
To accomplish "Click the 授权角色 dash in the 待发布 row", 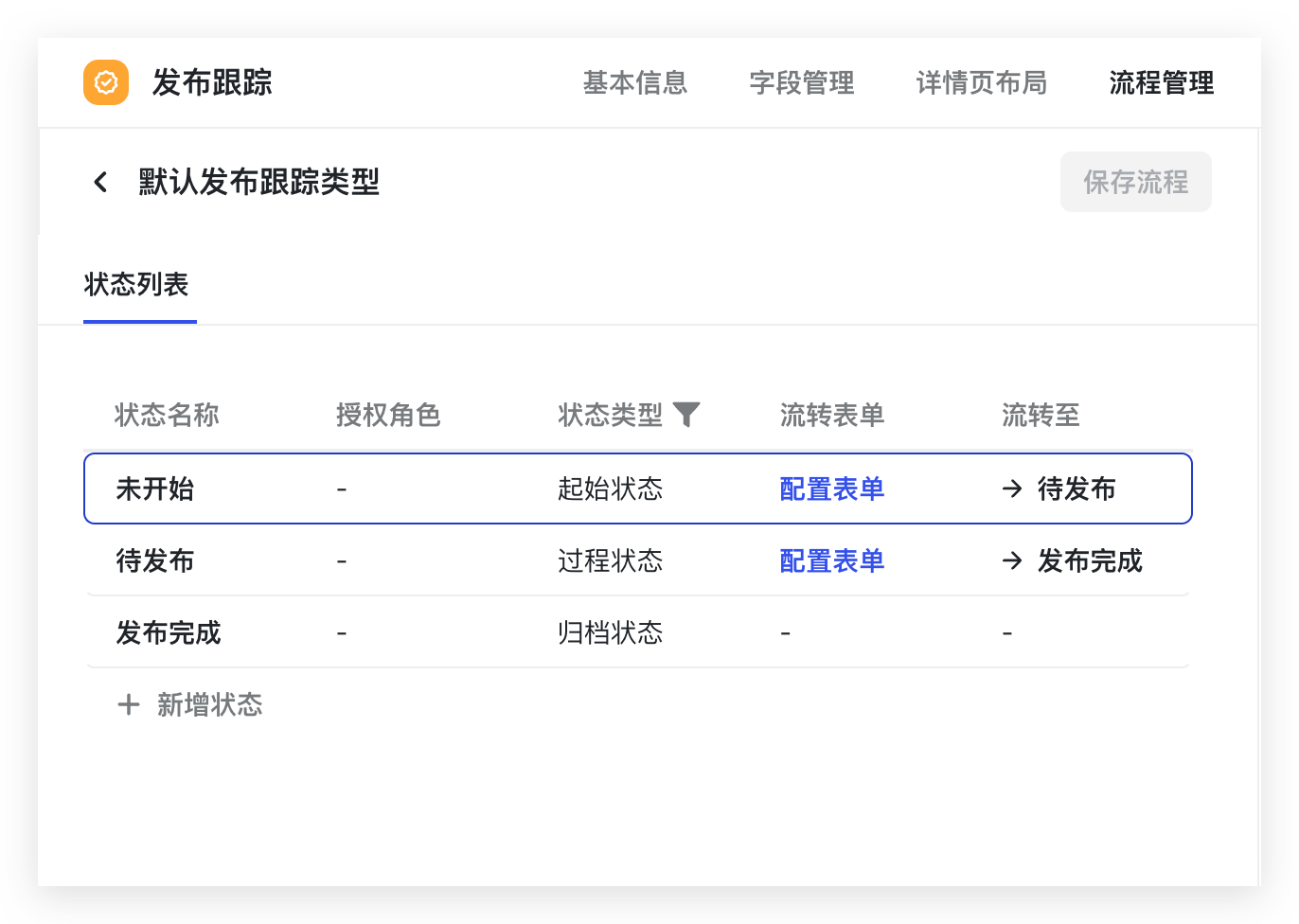I will [x=342, y=561].
